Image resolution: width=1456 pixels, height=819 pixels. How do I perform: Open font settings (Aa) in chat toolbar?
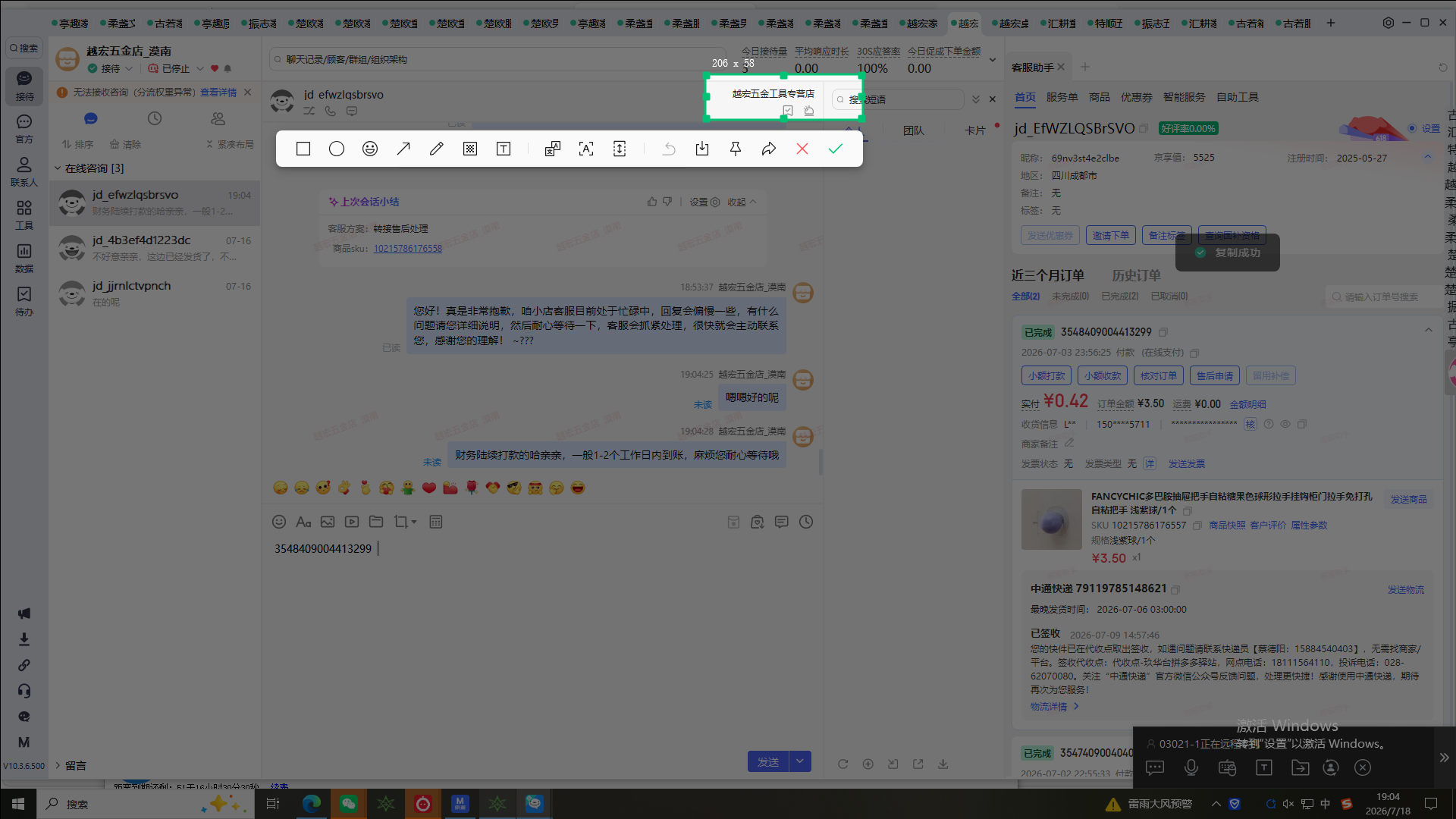303,522
